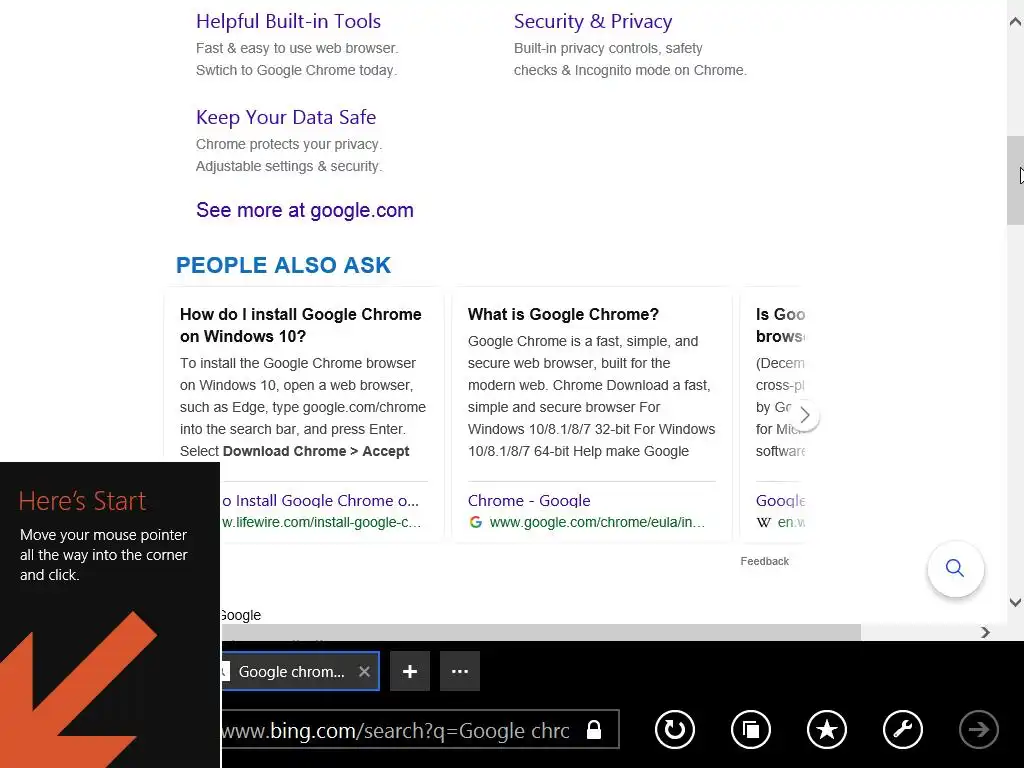Close the Google chrome tab
The width and height of the screenshot is (1024, 768).
(364, 671)
